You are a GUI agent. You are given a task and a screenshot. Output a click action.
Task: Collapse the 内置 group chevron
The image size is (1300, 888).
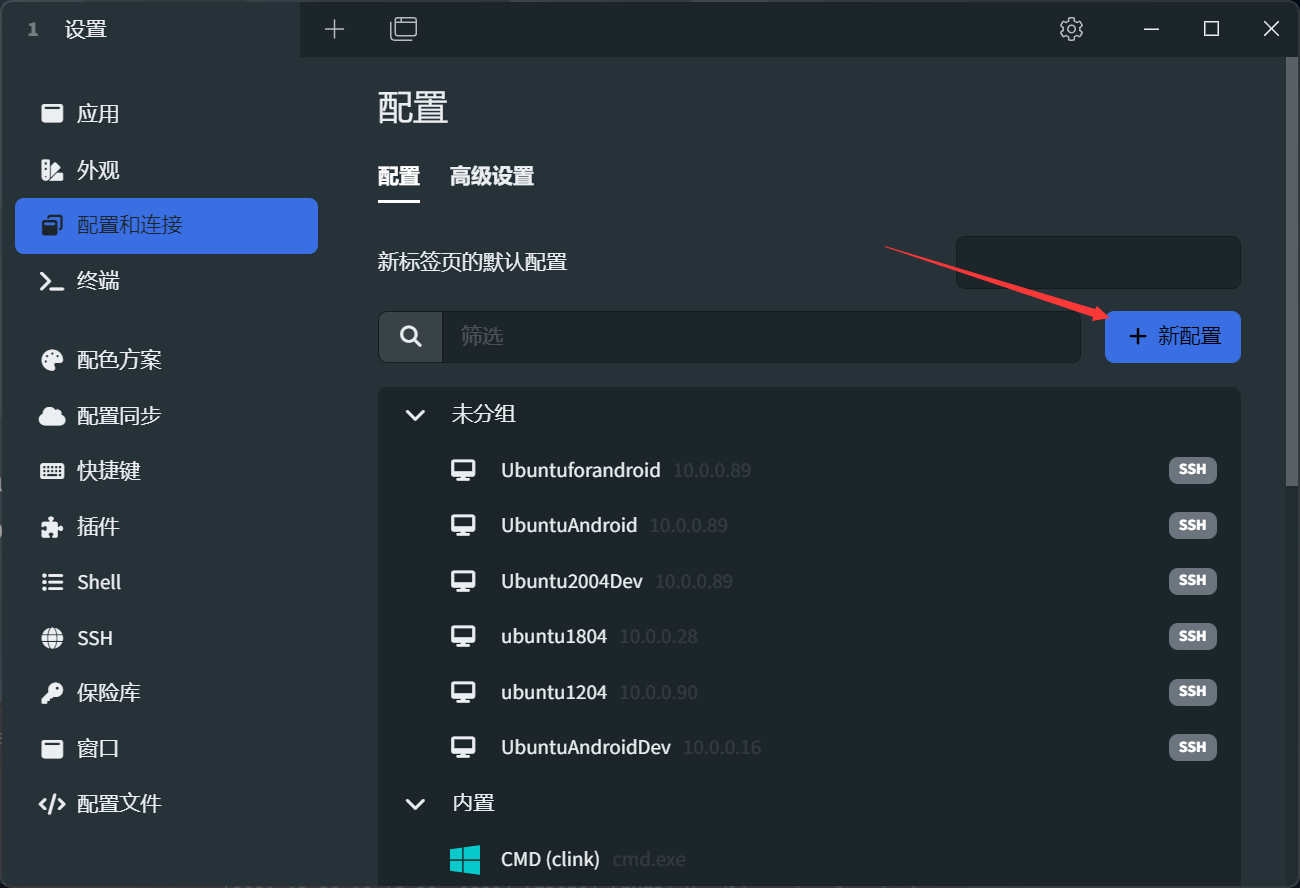415,804
